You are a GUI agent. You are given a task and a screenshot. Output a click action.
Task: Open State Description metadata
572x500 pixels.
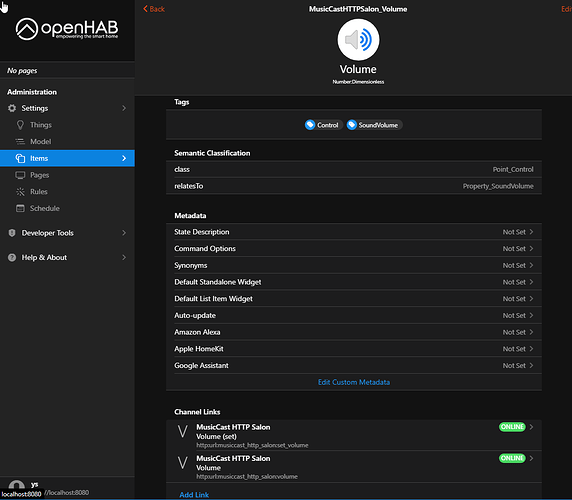tap(353, 232)
